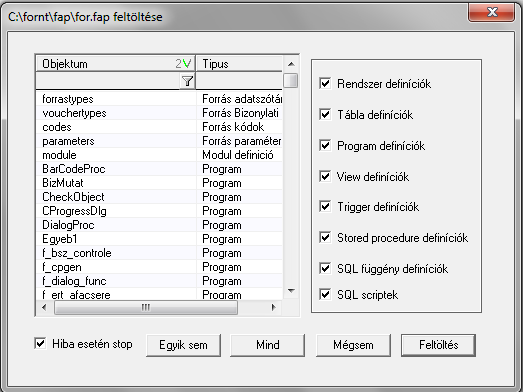Click the list scroll up arrow

(x=291, y=64)
